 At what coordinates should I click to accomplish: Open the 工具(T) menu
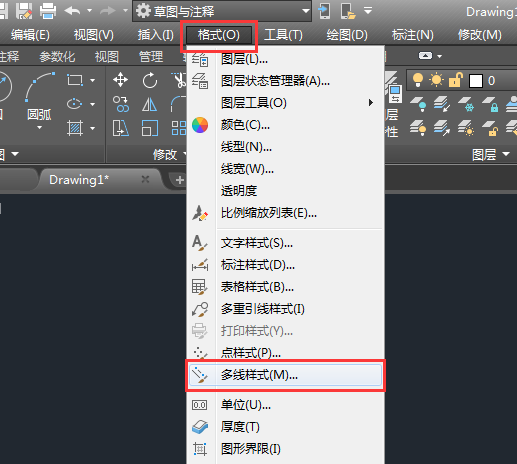283,35
